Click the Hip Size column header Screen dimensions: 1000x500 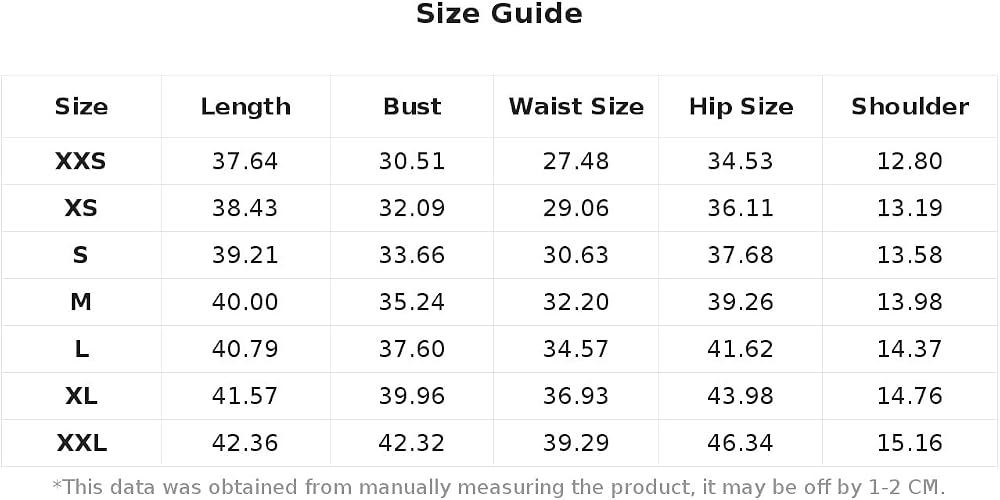tap(740, 107)
